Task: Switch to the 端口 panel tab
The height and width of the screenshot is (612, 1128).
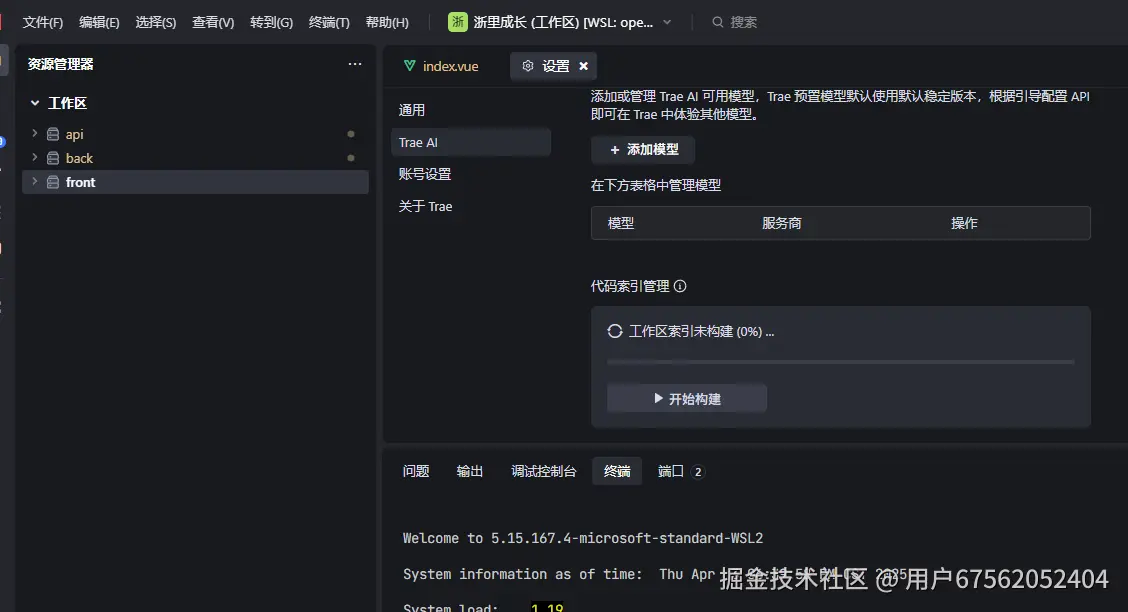Action: coord(671,471)
